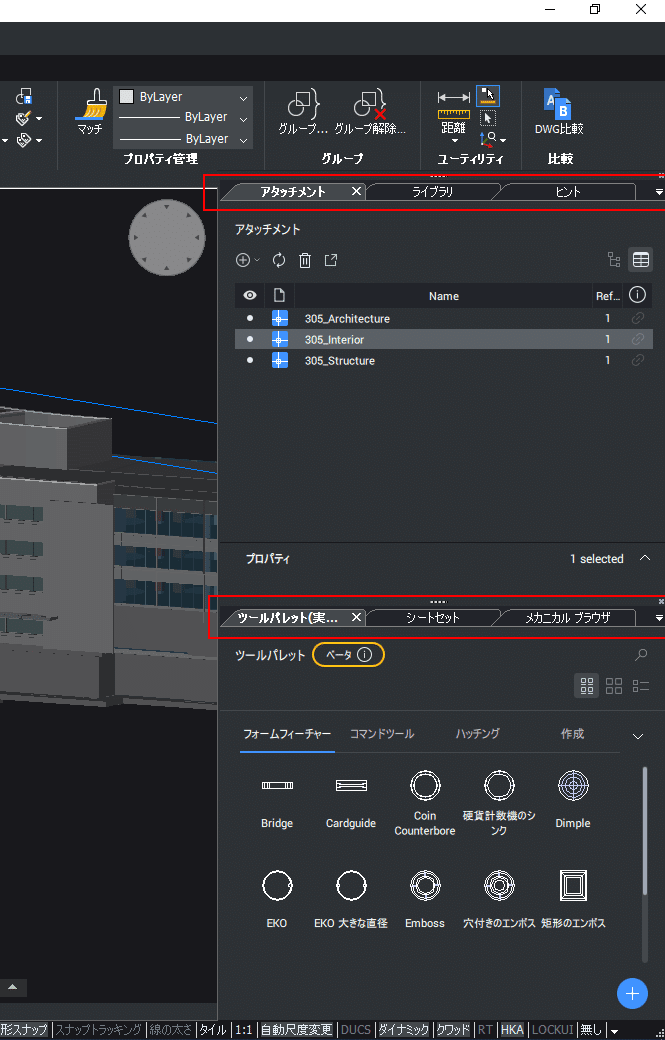Switch to the メカニカル ブラウザ tab
The height and width of the screenshot is (1040, 665).
pyautogui.click(x=568, y=618)
